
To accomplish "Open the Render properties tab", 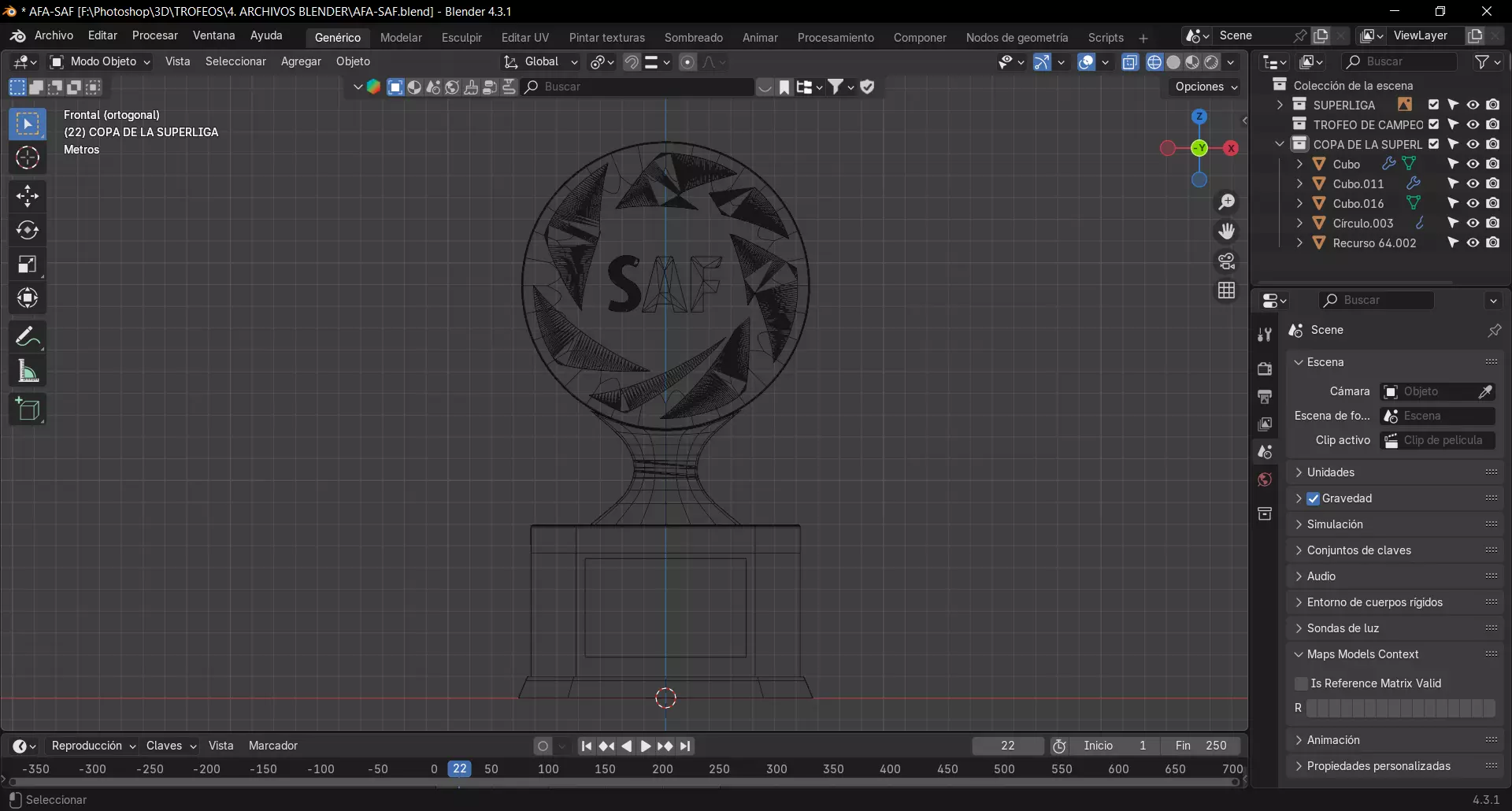I will [x=1265, y=369].
